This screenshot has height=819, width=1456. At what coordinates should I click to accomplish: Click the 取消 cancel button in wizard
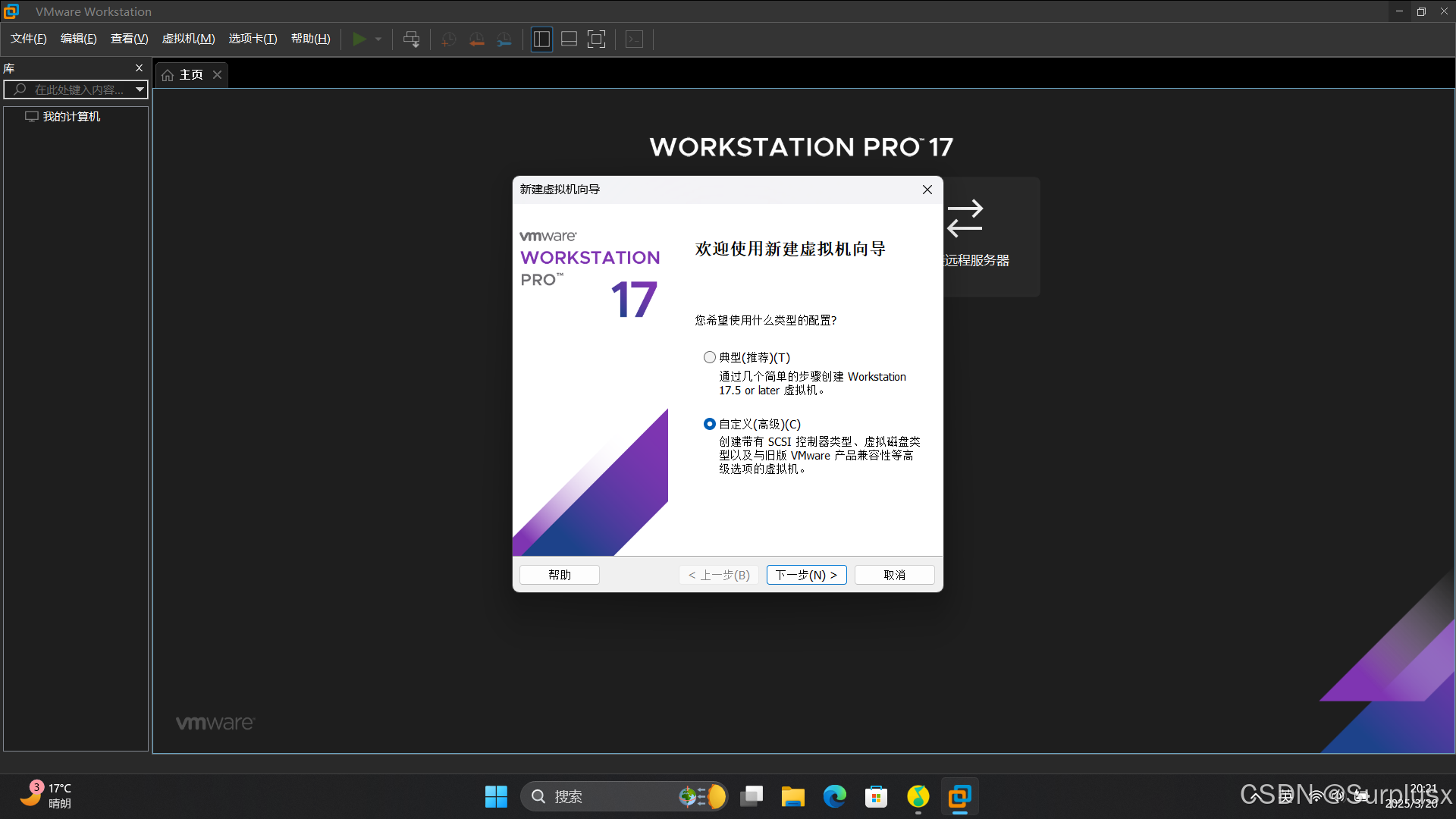pos(894,575)
